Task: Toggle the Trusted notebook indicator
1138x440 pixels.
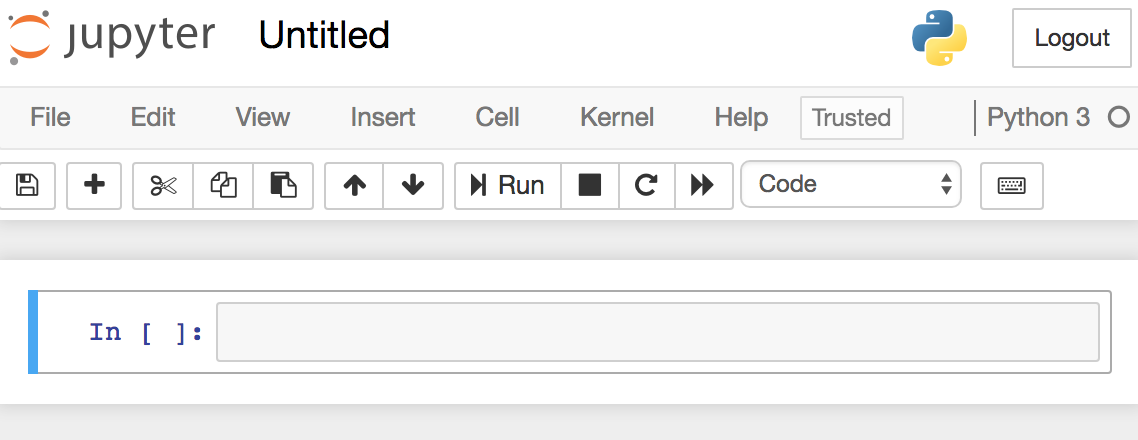Action: point(851,118)
